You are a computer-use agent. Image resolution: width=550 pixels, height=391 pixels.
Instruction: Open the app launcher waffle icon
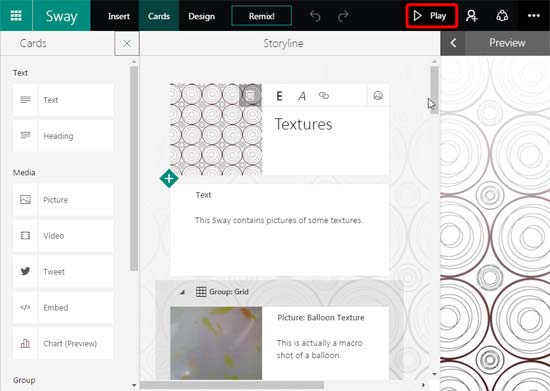(x=16, y=15)
